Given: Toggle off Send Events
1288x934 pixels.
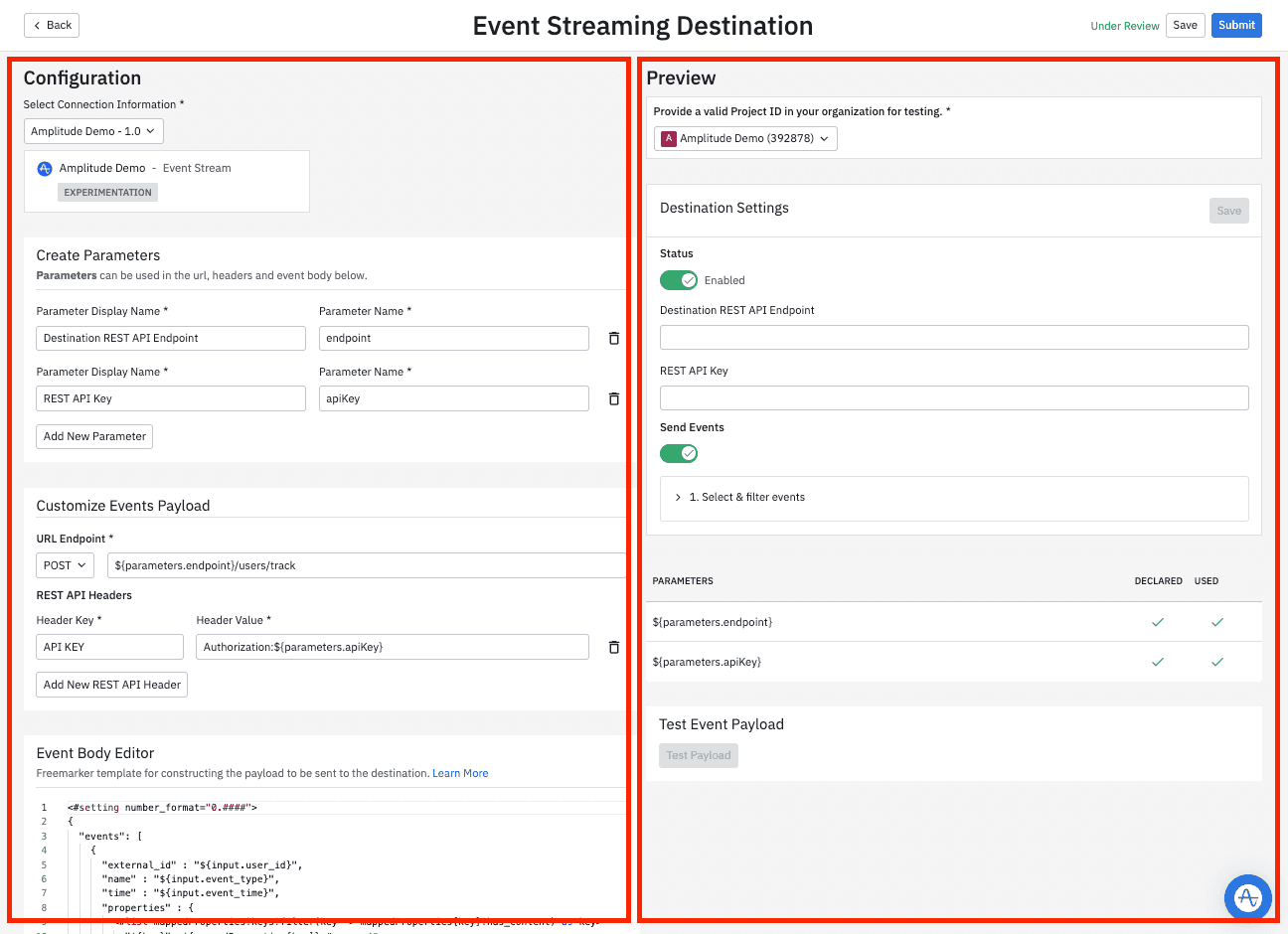Looking at the screenshot, I should (679, 453).
